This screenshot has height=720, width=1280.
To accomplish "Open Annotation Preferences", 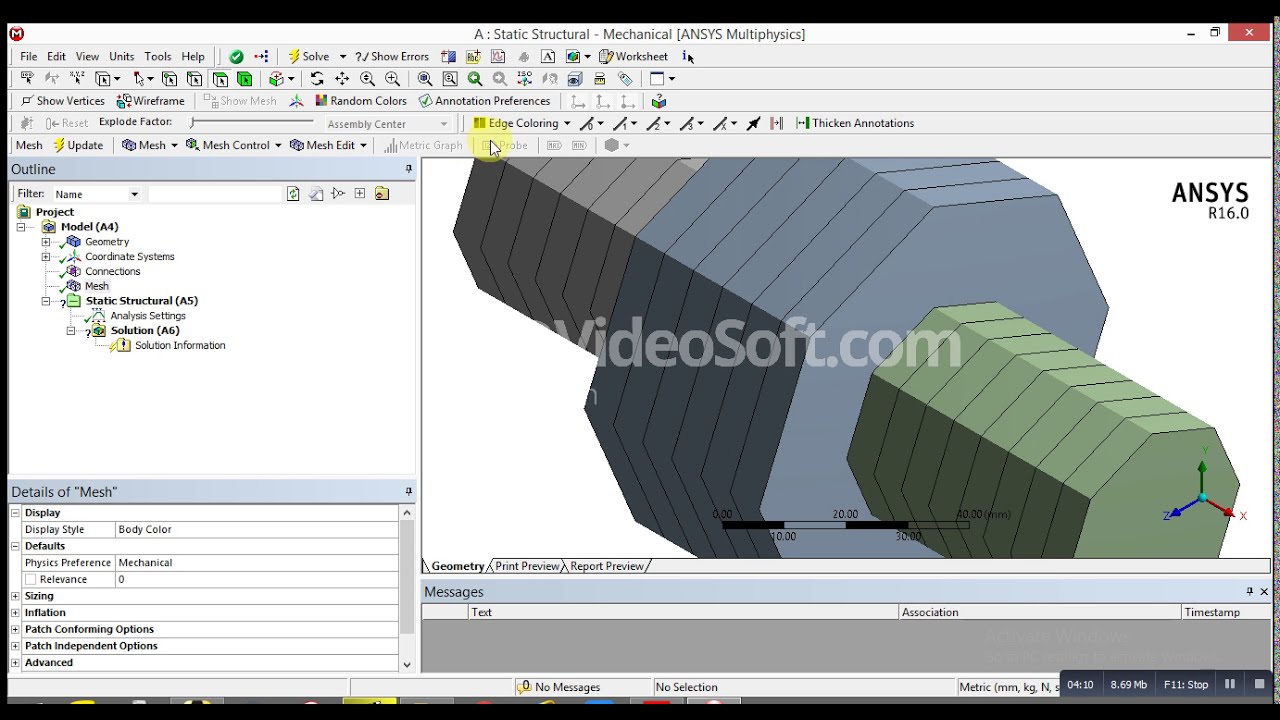I will tap(484, 101).
